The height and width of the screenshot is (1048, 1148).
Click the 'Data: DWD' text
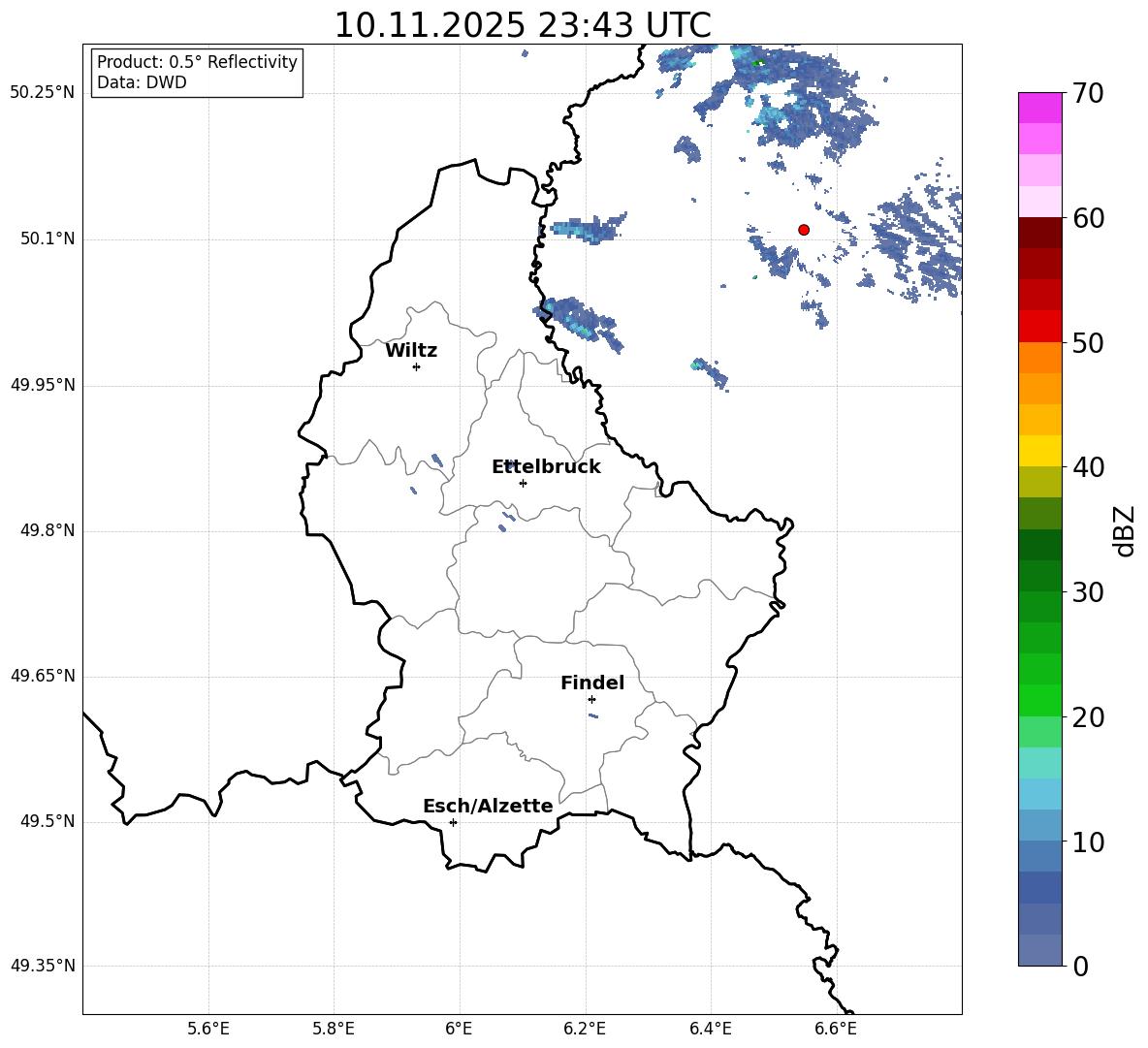(x=142, y=82)
